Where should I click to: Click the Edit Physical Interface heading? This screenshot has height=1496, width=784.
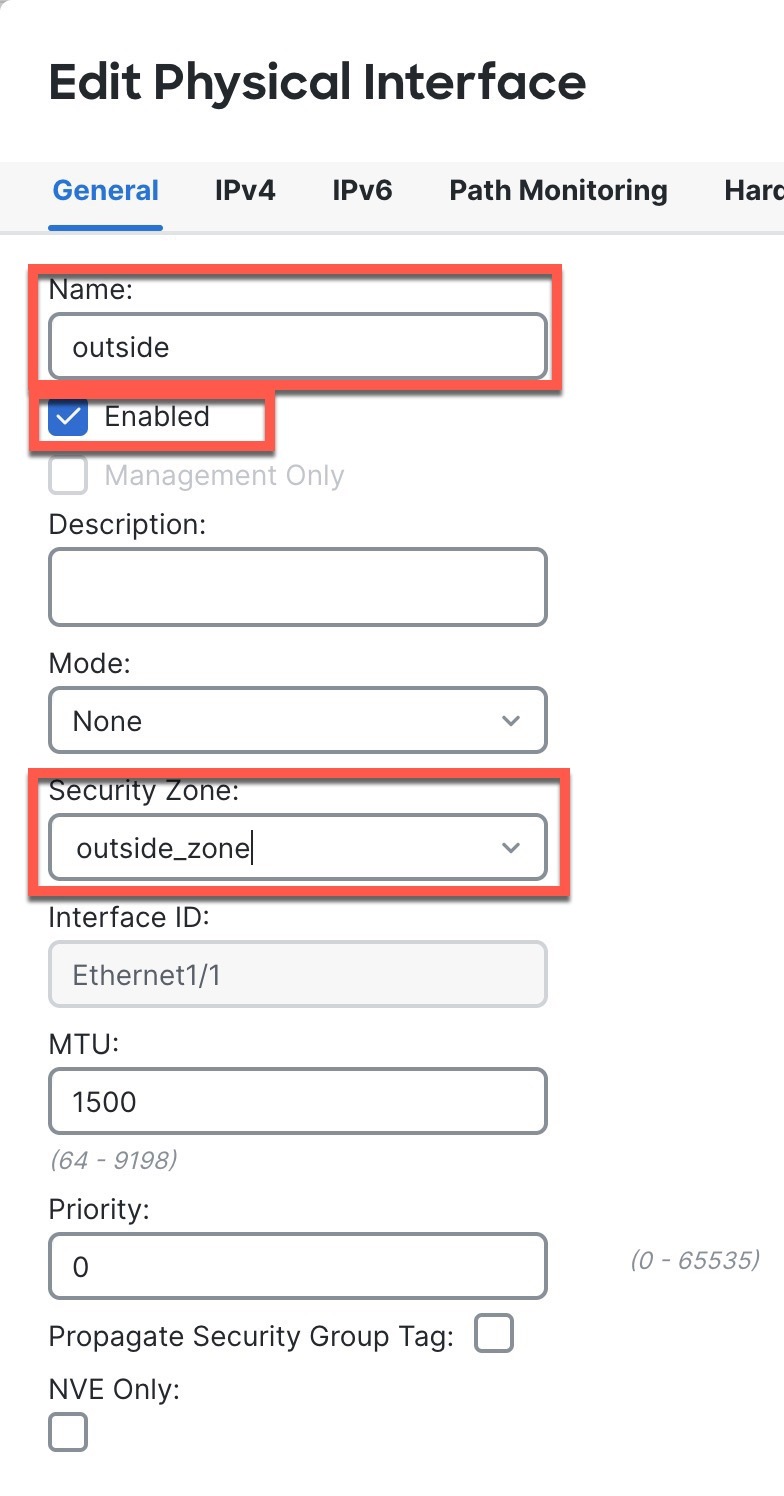317,81
